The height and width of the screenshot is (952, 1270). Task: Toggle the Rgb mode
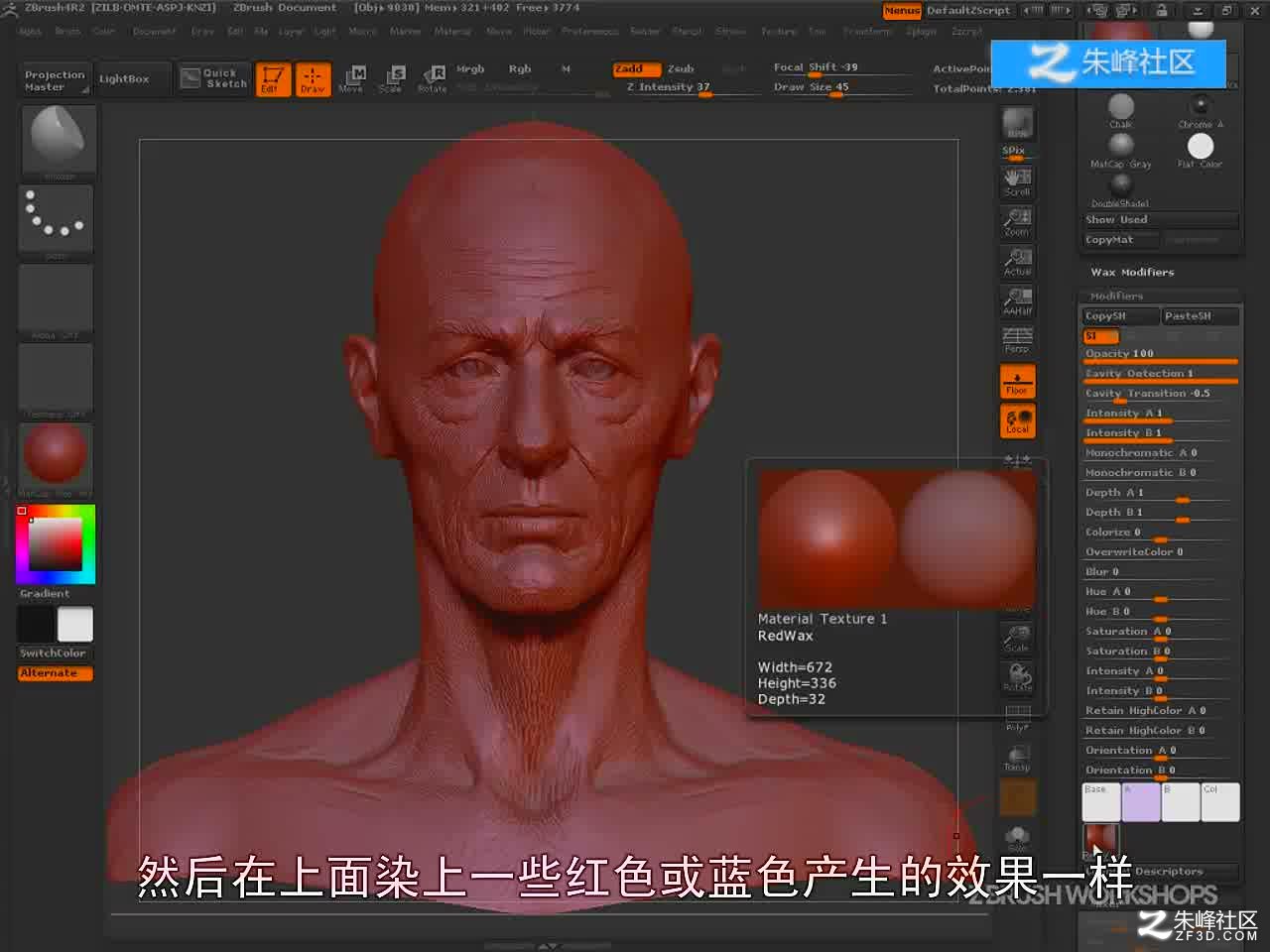pos(520,69)
